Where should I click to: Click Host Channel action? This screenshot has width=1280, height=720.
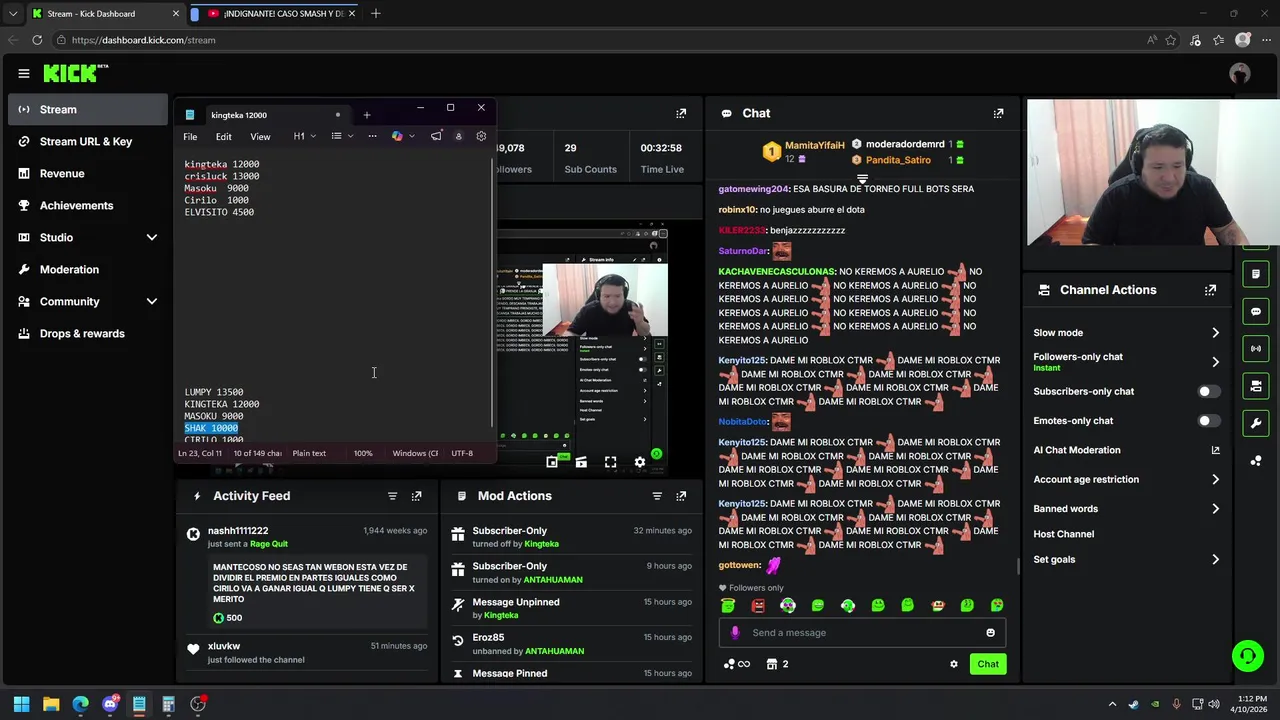click(1063, 534)
